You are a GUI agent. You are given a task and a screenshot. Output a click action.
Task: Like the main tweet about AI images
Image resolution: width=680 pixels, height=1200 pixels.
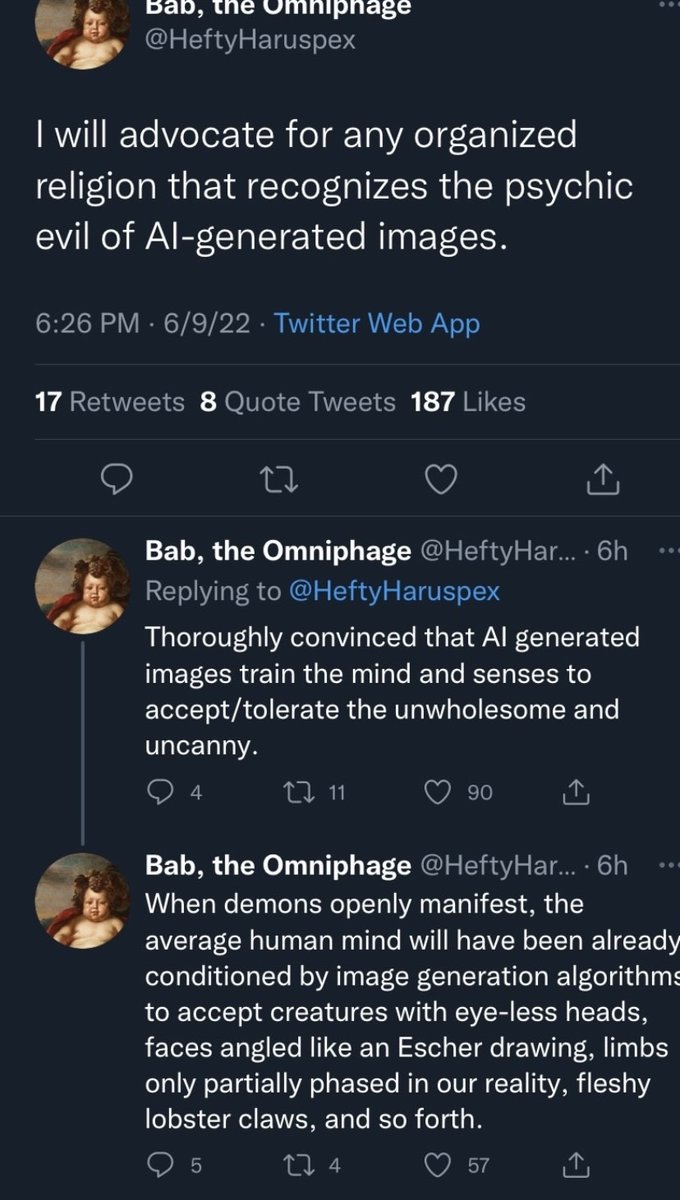tap(441, 481)
